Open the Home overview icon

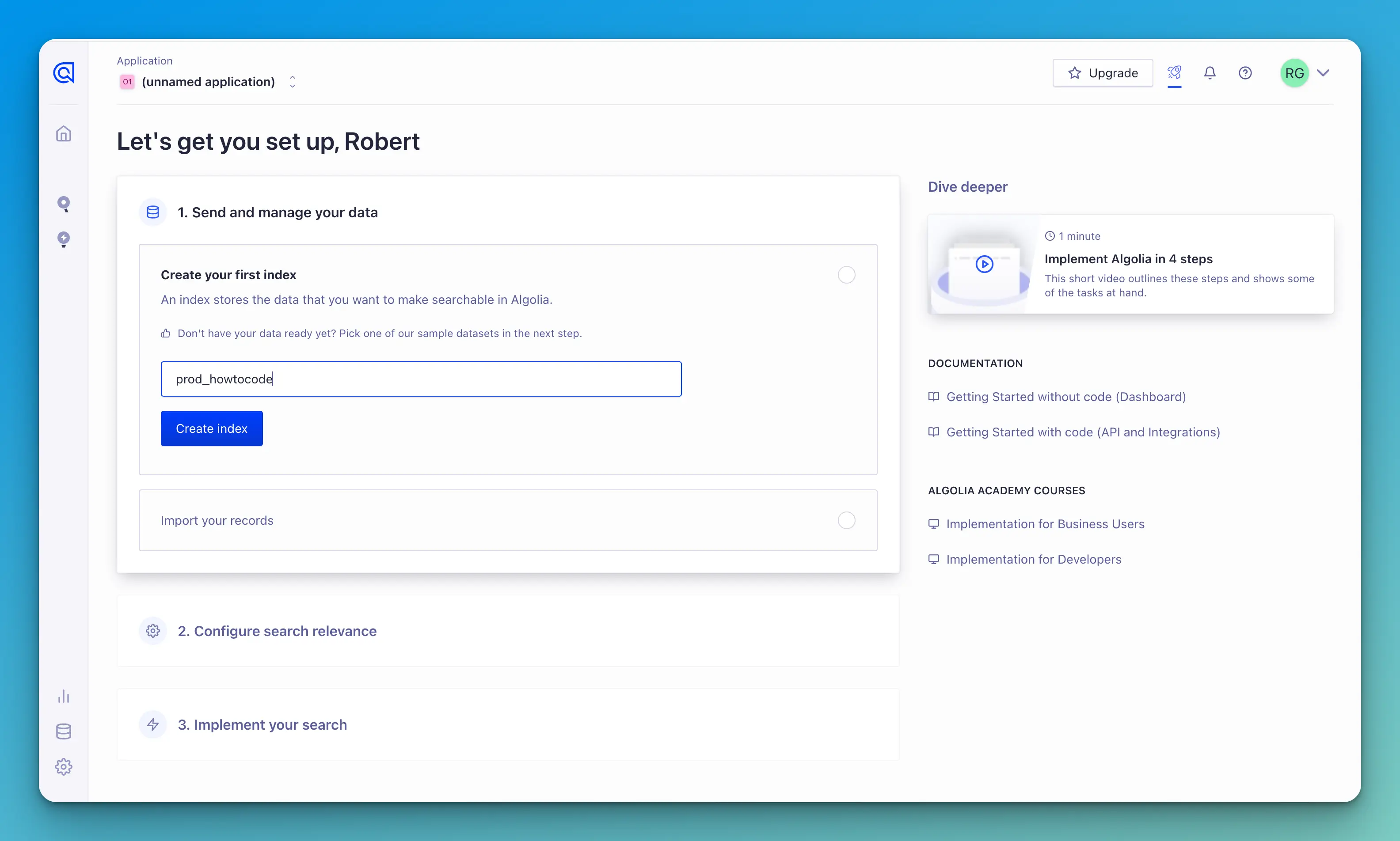64,134
